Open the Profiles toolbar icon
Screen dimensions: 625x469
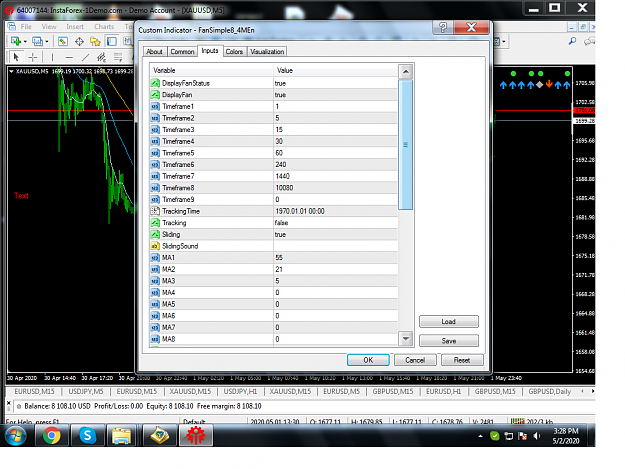click(x=37, y=41)
